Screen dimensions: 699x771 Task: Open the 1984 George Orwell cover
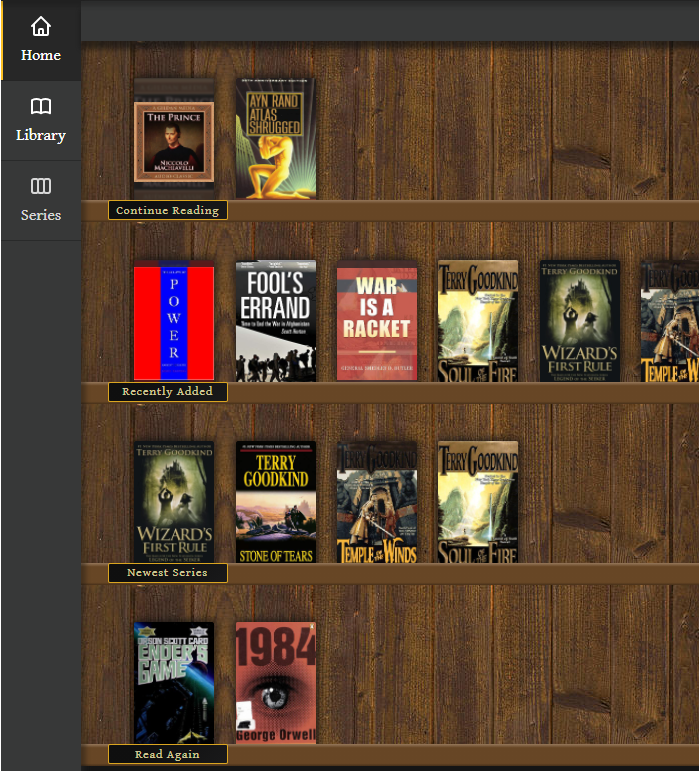point(276,683)
